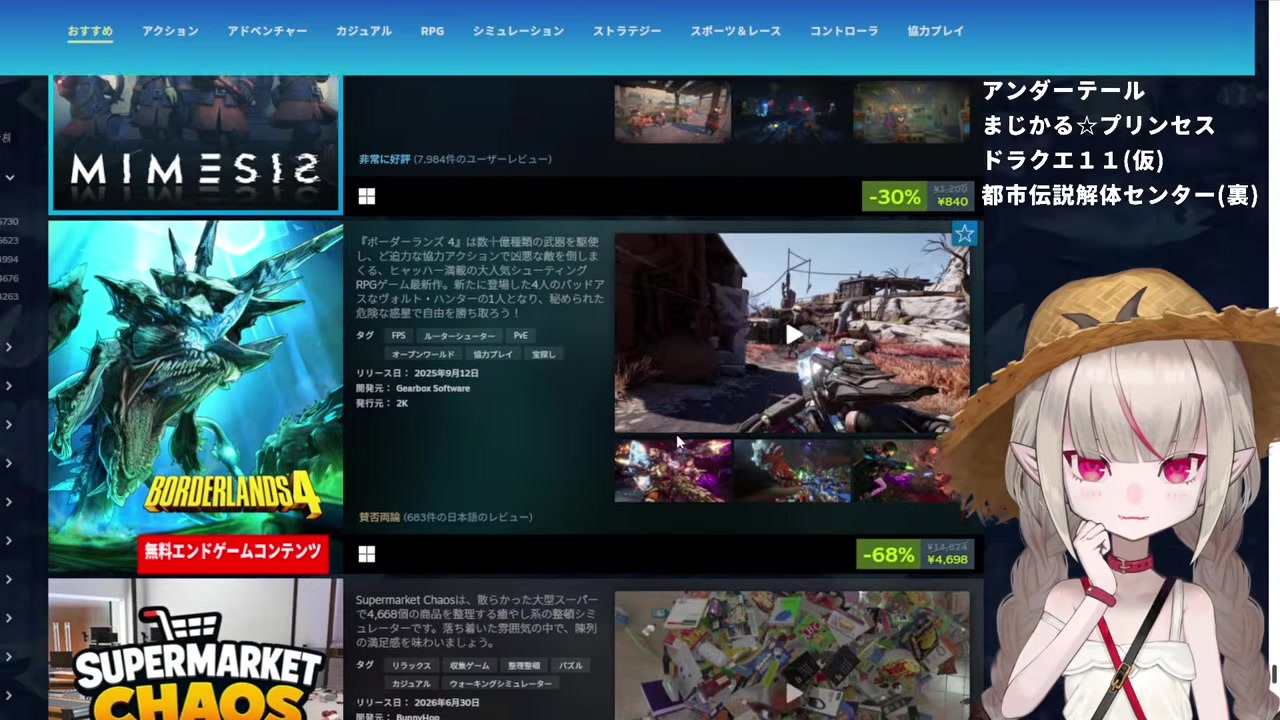Add Borderlands 4 to wishlist star icon
1280x720 pixels.
[964, 234]
